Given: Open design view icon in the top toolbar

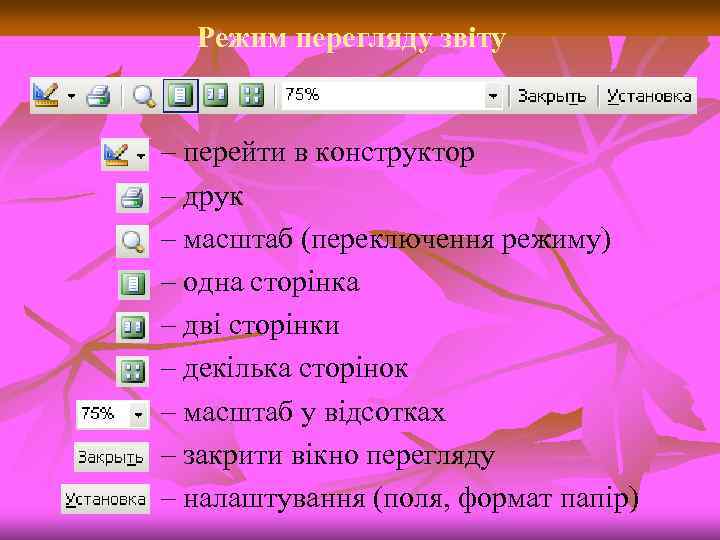Looking at the screenshot, I should click(x=46, y=96).
